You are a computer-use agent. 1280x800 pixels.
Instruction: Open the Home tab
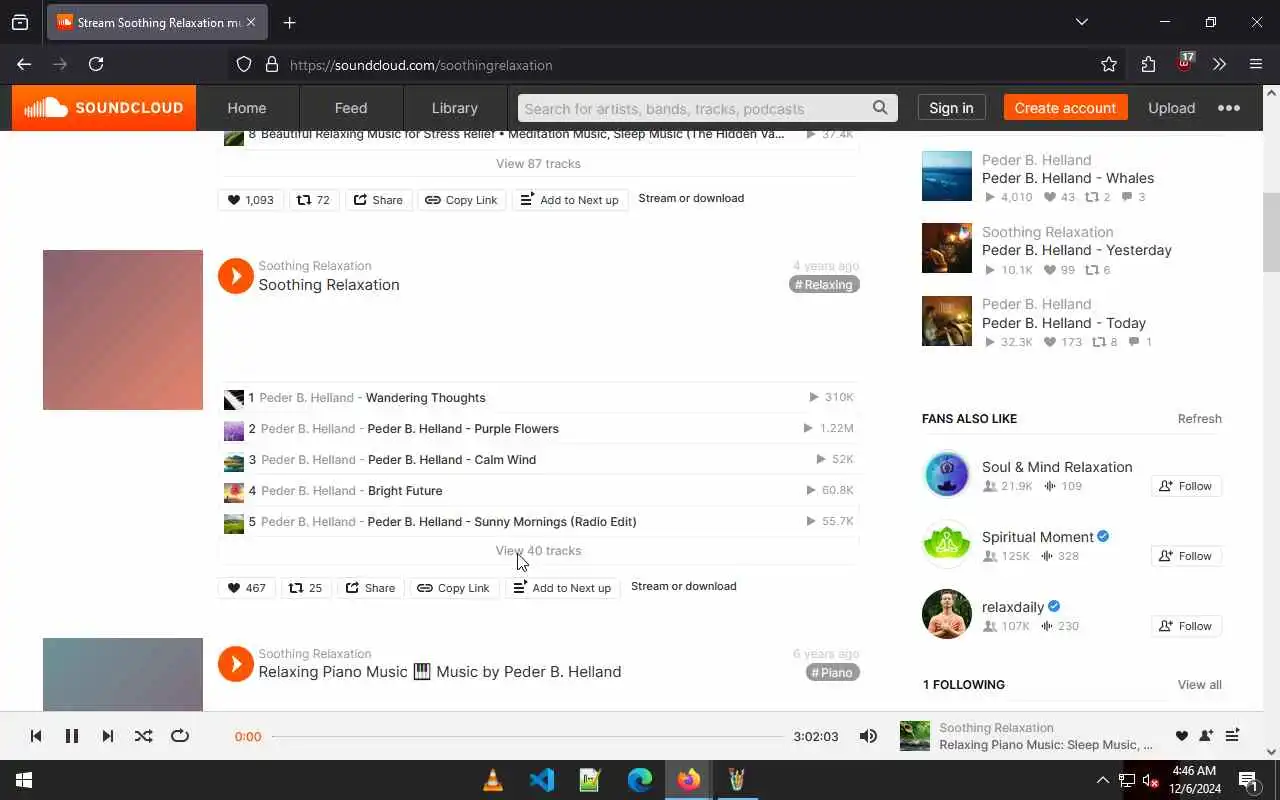click(x=247, y=108)
